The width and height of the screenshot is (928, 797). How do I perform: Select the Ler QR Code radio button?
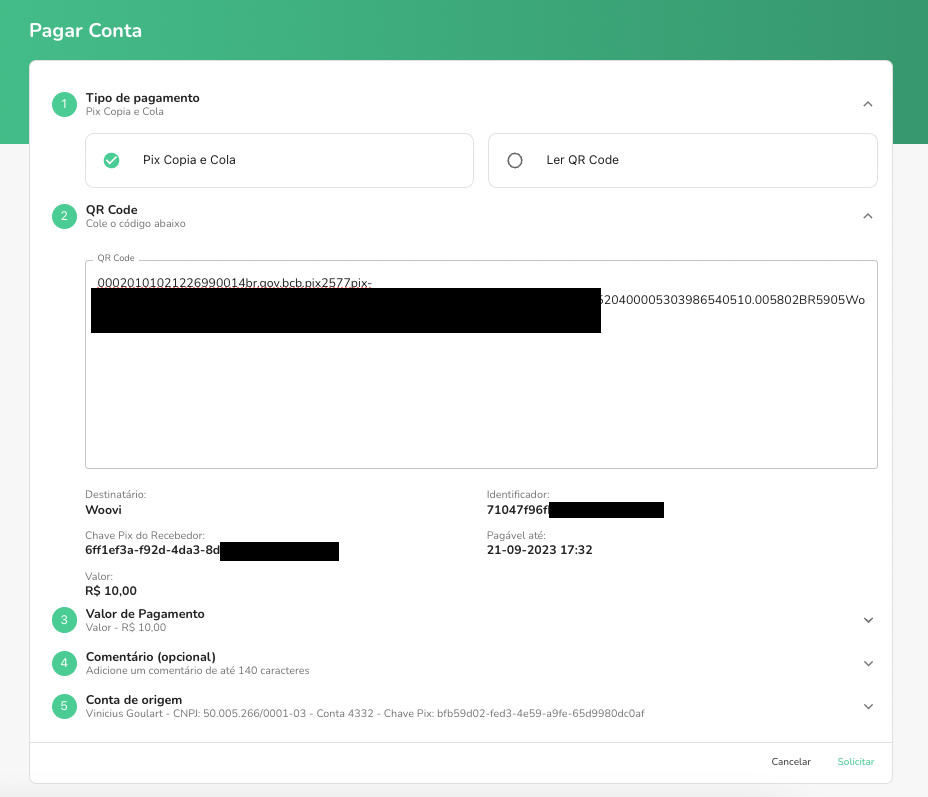515,160
